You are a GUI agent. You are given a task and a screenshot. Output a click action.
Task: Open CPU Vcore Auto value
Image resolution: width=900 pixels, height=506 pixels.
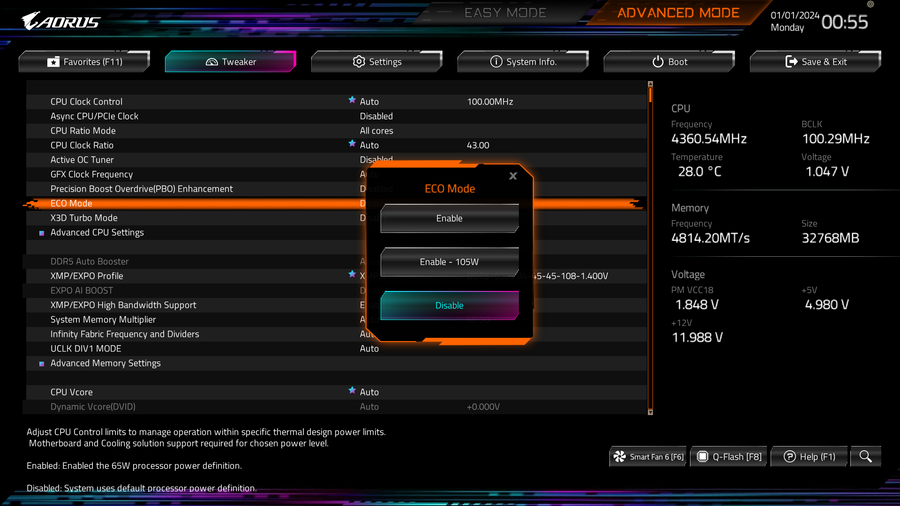369,392
